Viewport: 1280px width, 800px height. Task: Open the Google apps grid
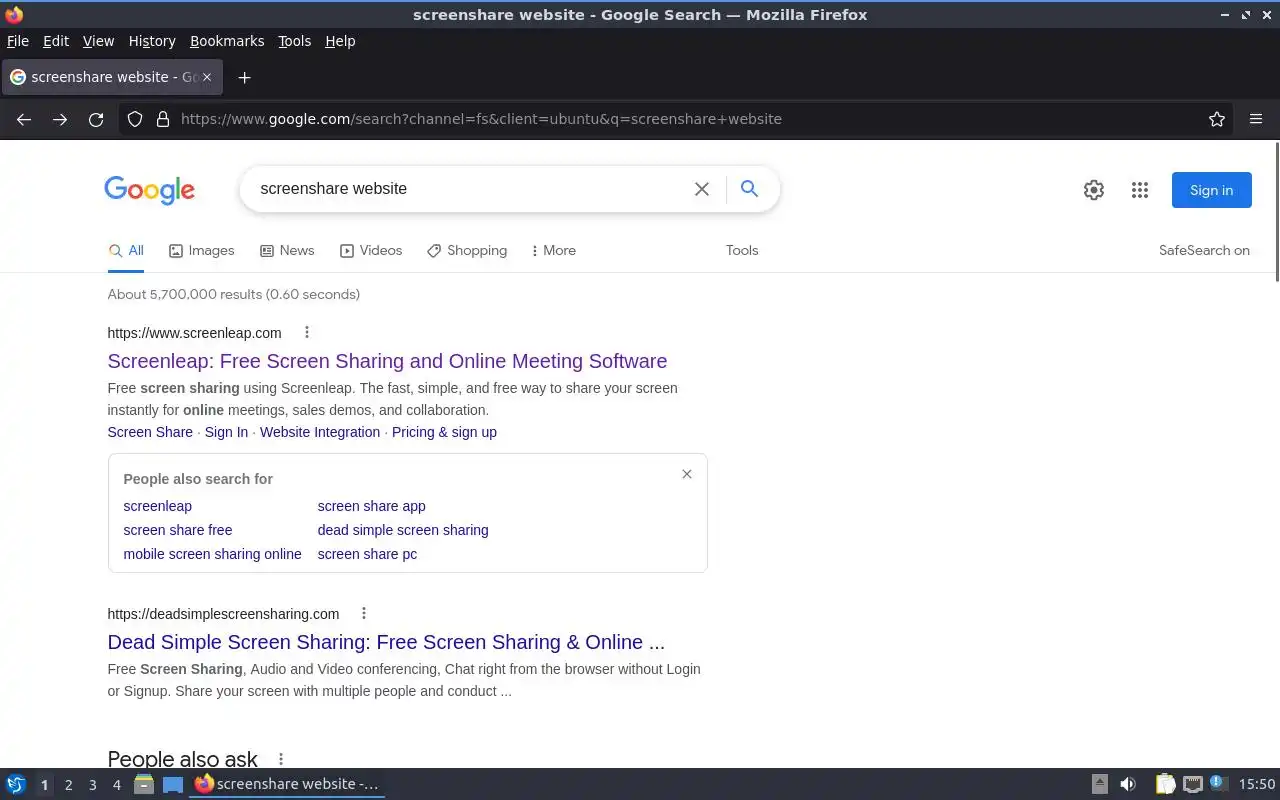point(1140,190)
